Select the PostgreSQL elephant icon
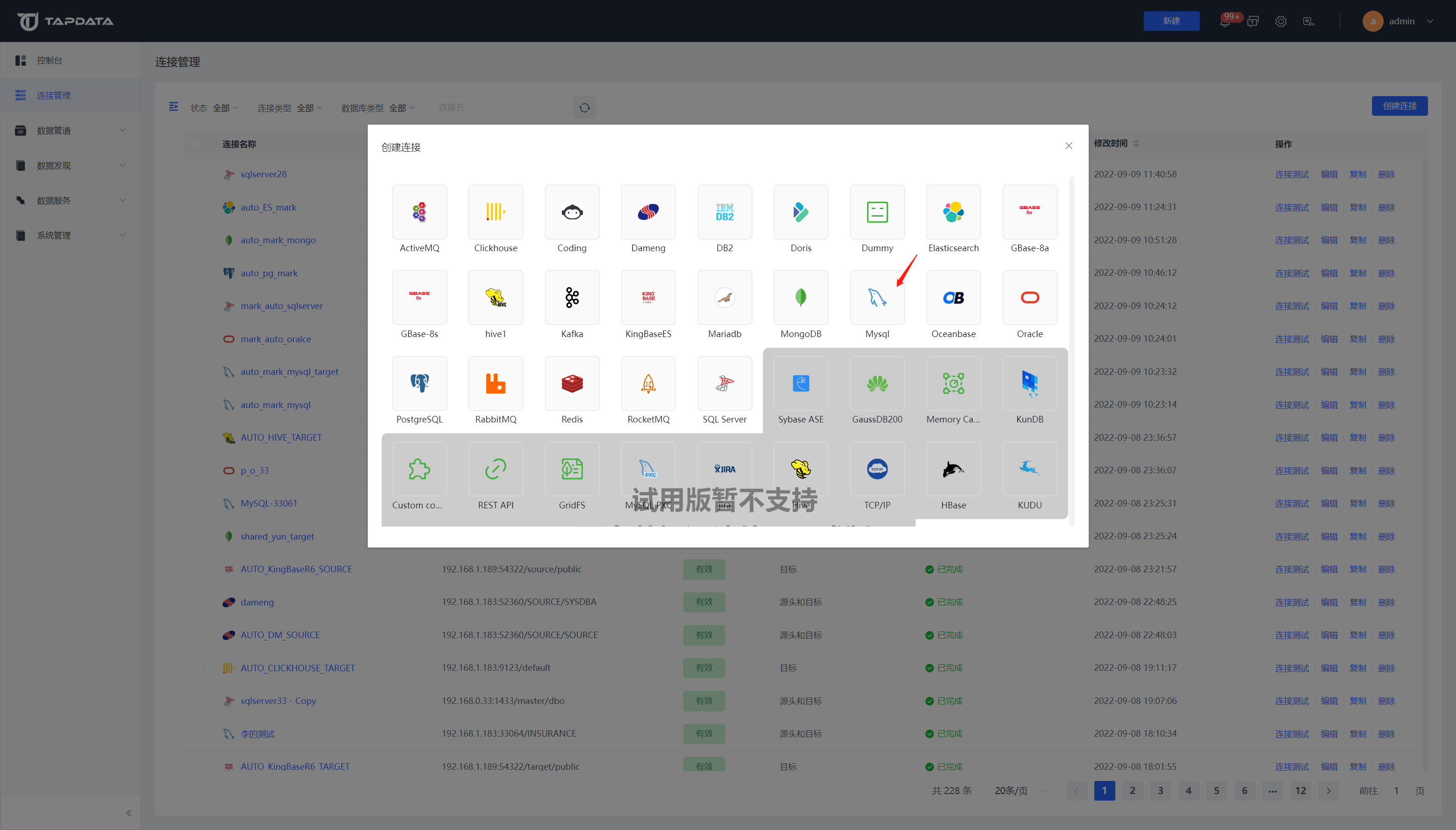This screenshot has height=830, width=1456. pos(420,383)
